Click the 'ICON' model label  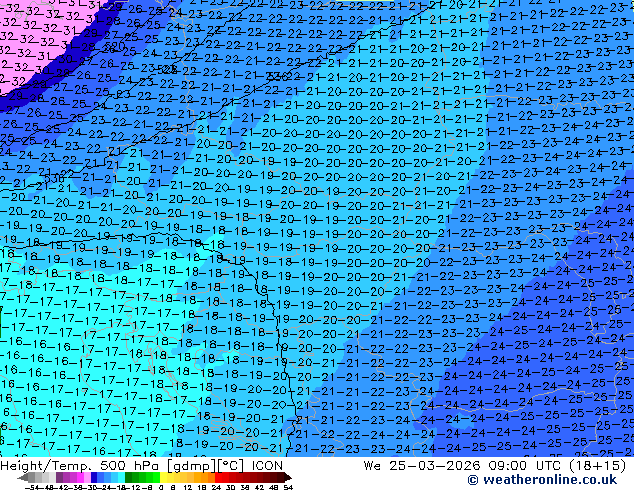pos(267,466)
